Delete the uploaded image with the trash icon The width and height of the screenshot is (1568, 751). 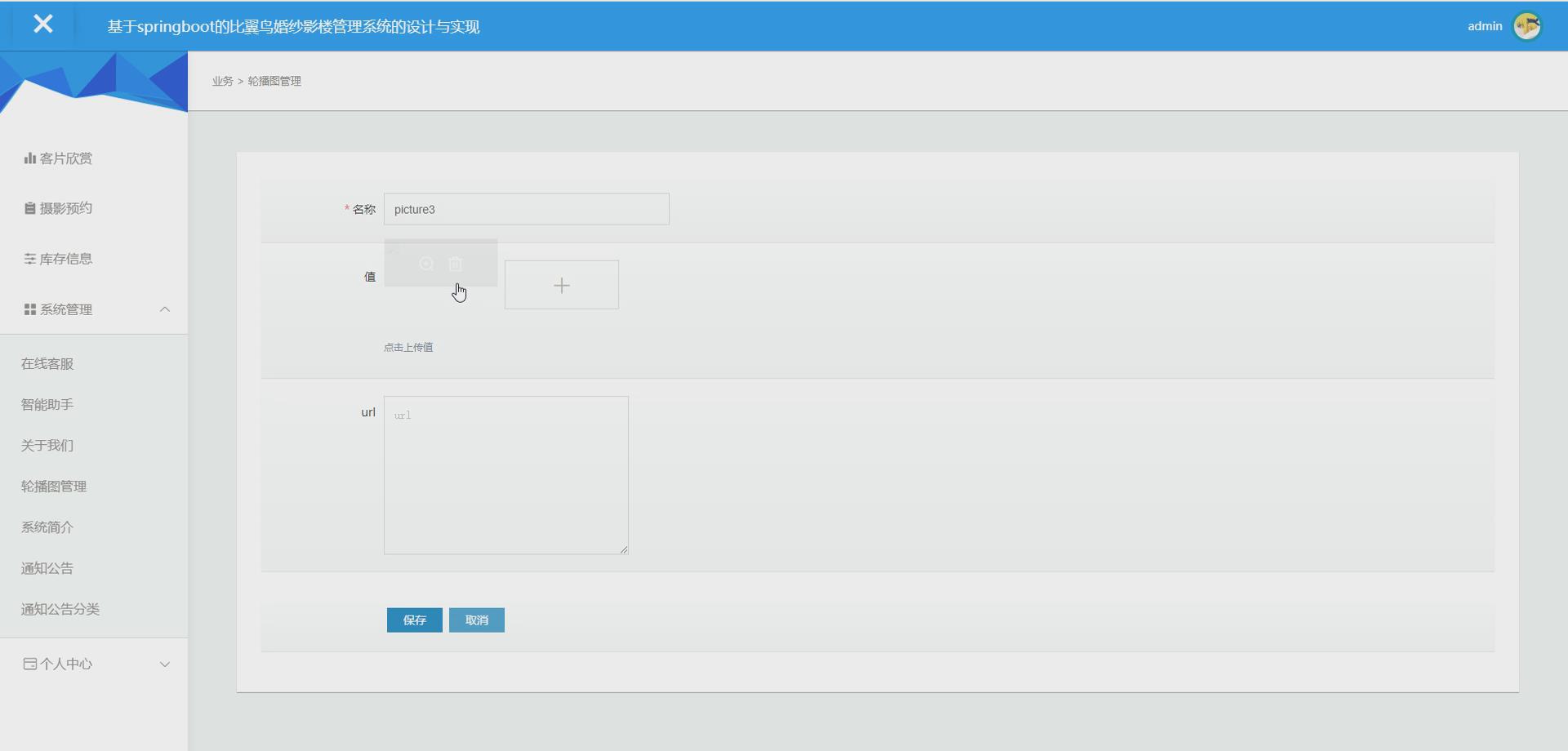tap(456, 264)
